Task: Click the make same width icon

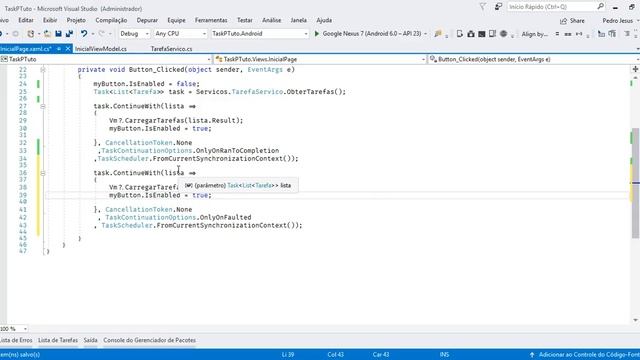Action: tap(568, 34)
